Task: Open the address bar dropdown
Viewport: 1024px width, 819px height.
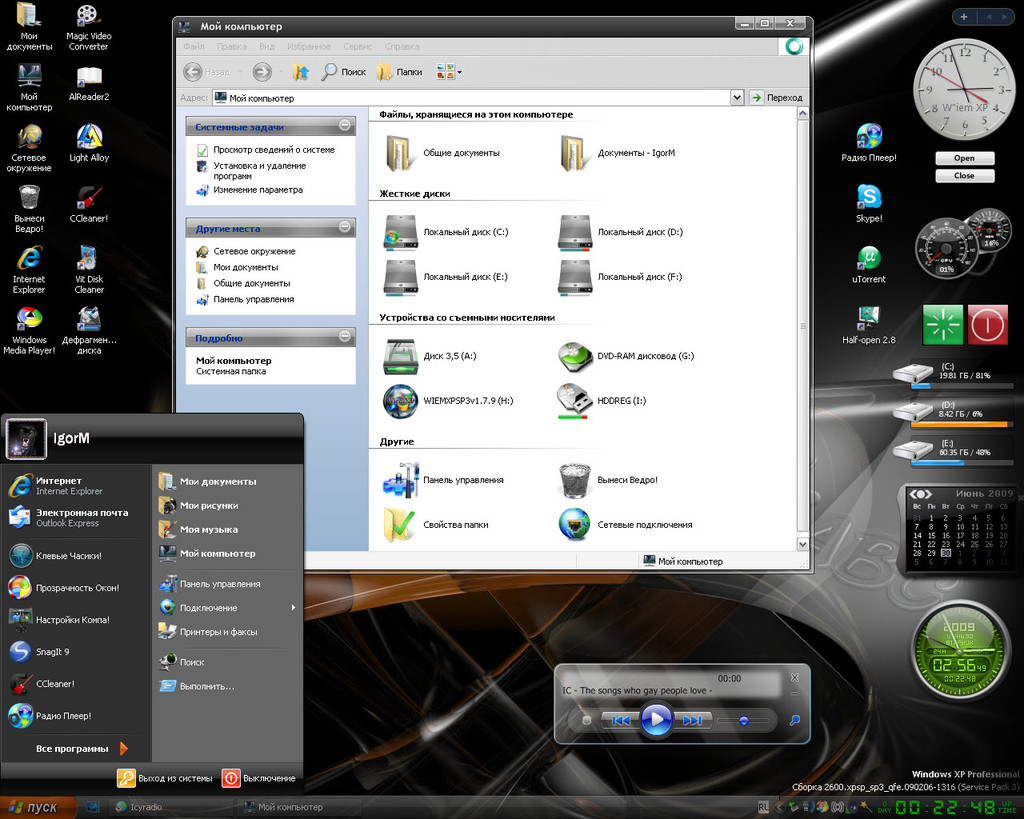Action: pyautogui.click(x=737, y=98)
